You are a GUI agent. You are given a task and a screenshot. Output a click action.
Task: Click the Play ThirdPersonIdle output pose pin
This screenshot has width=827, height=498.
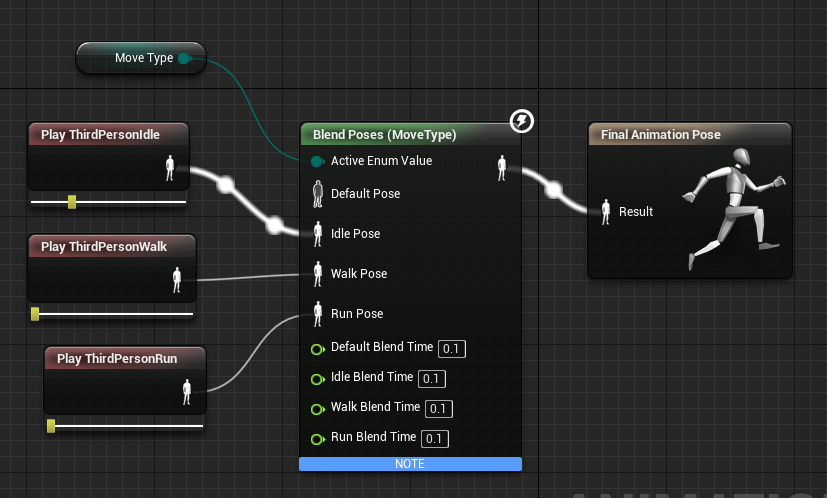pos(170,170)
